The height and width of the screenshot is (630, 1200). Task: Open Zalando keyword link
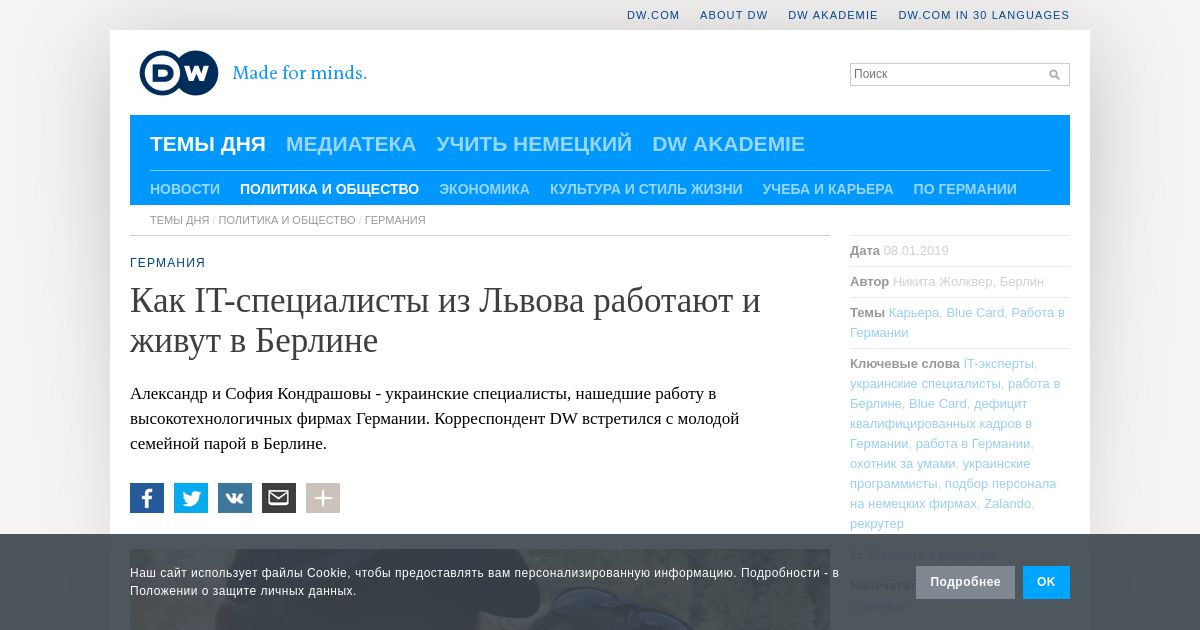coord(1007,504)
